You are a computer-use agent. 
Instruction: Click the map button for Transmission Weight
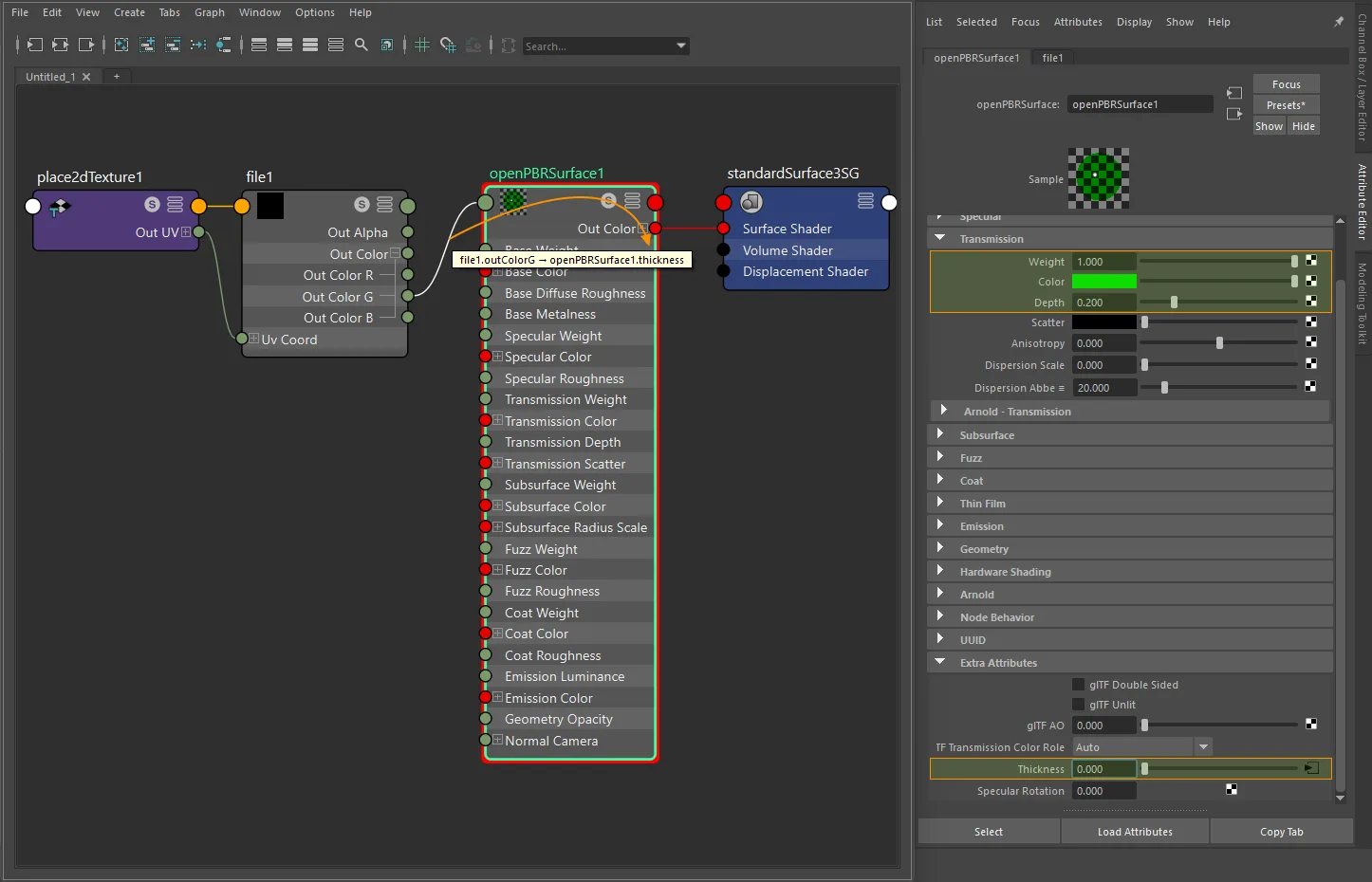click(1311, 261)
